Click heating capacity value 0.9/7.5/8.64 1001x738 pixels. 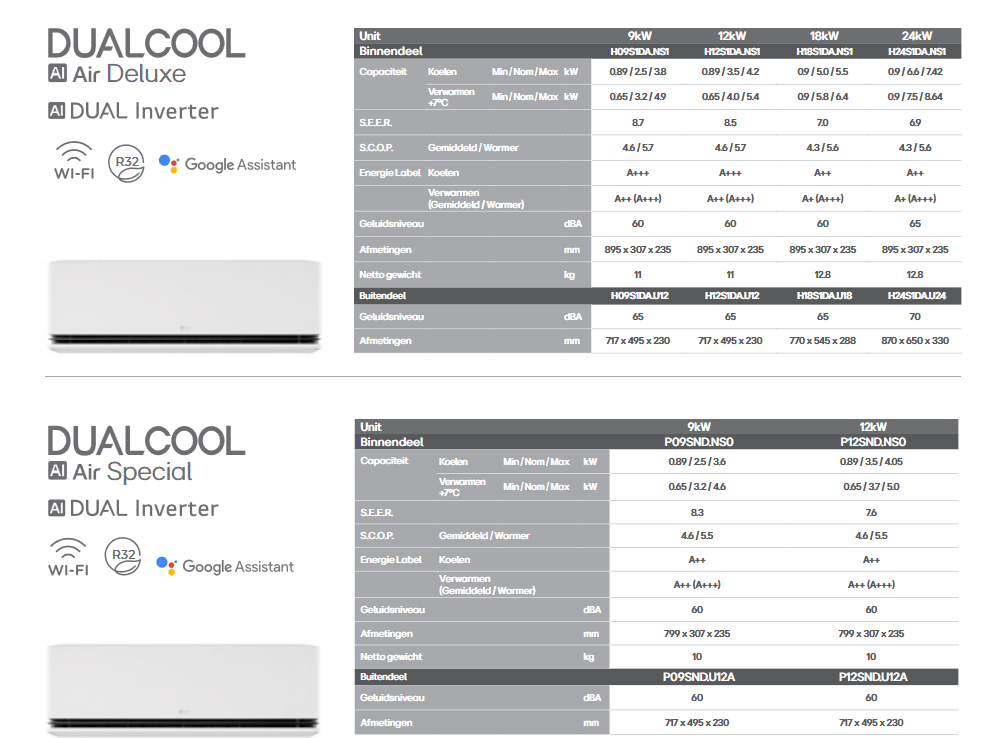[915, 96]
